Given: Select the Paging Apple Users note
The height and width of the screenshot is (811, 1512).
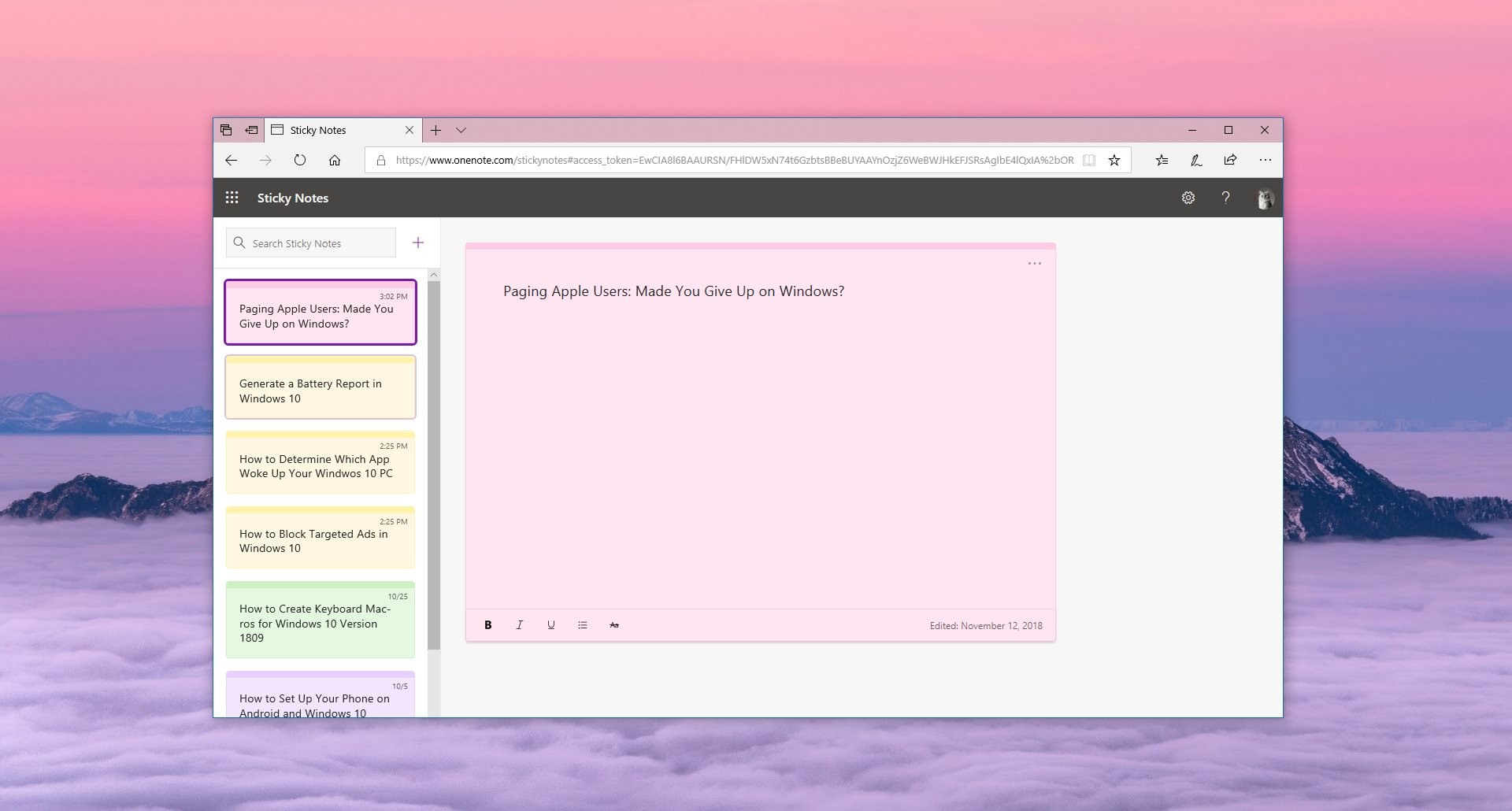Looking at the screenshot, I should (x=321, y=312).
